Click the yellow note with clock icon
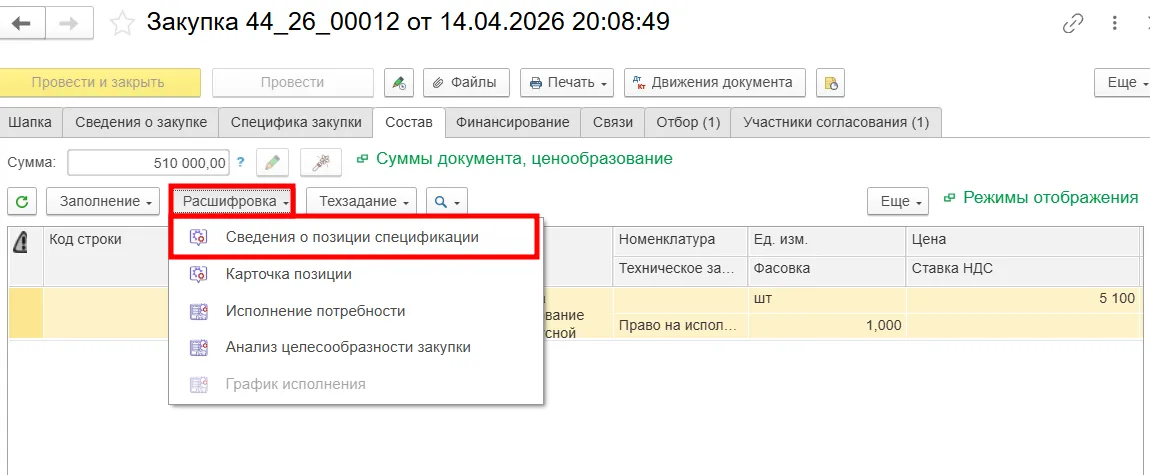The width and height of the screenshot is (1150, 475). [831, 83]
